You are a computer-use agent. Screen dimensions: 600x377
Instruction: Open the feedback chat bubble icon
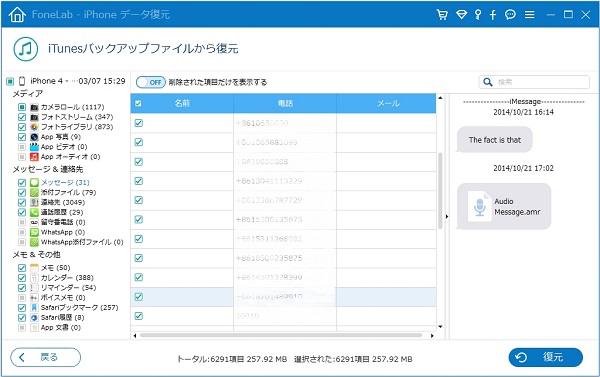click(510, 15)
